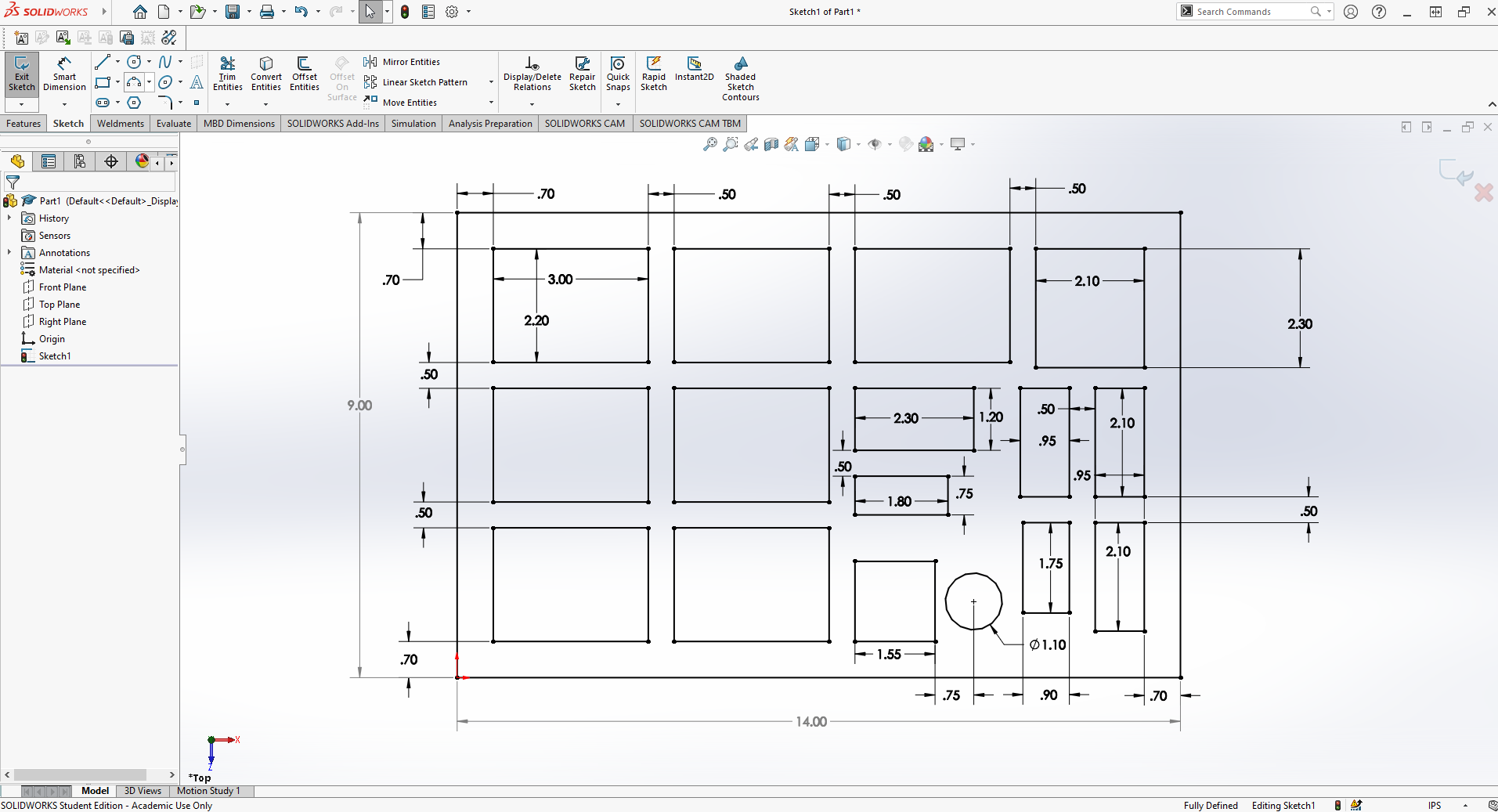Switch to the Features tab

pyautogui.click(x=23, y=124)
